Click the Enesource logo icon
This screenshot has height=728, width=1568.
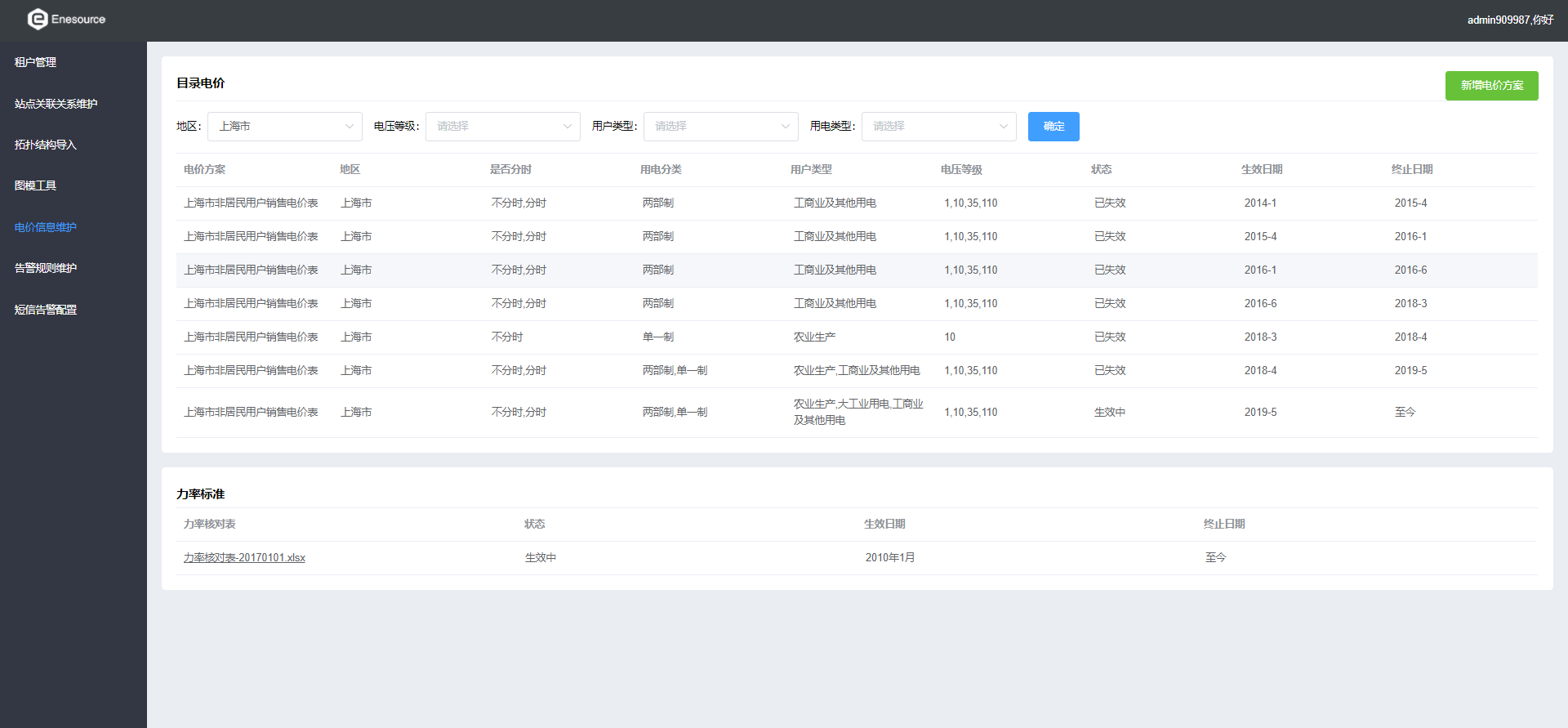click(38, 19)
